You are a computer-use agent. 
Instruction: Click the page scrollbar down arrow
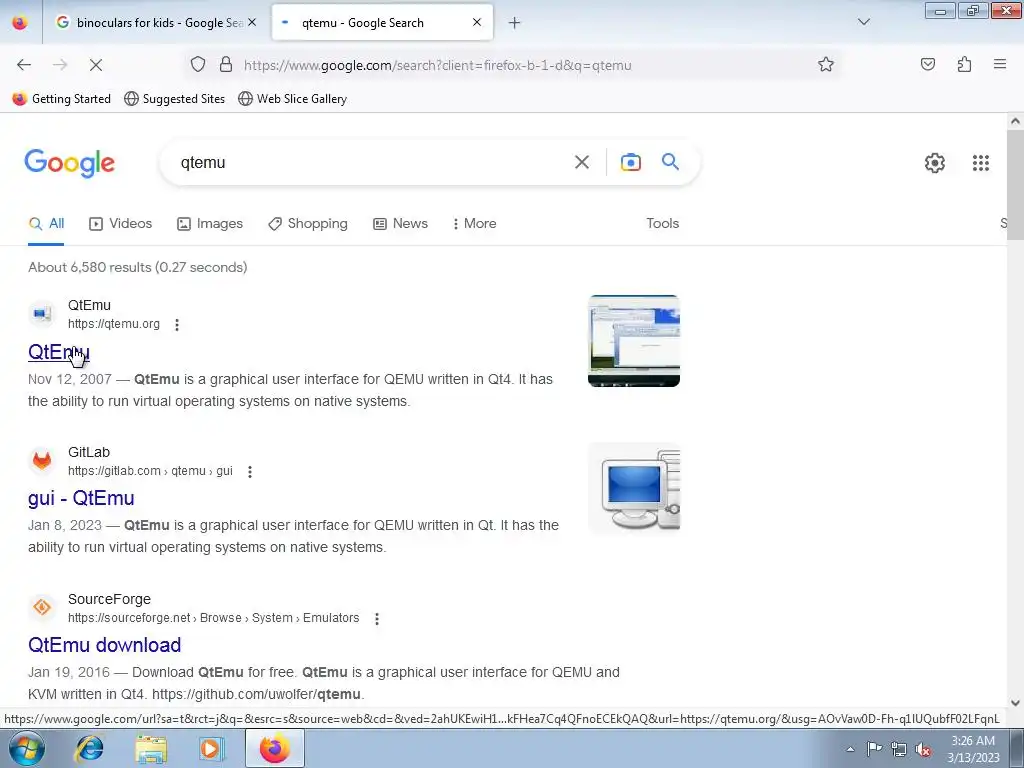pyautogui.click(x=1015, y=703)
